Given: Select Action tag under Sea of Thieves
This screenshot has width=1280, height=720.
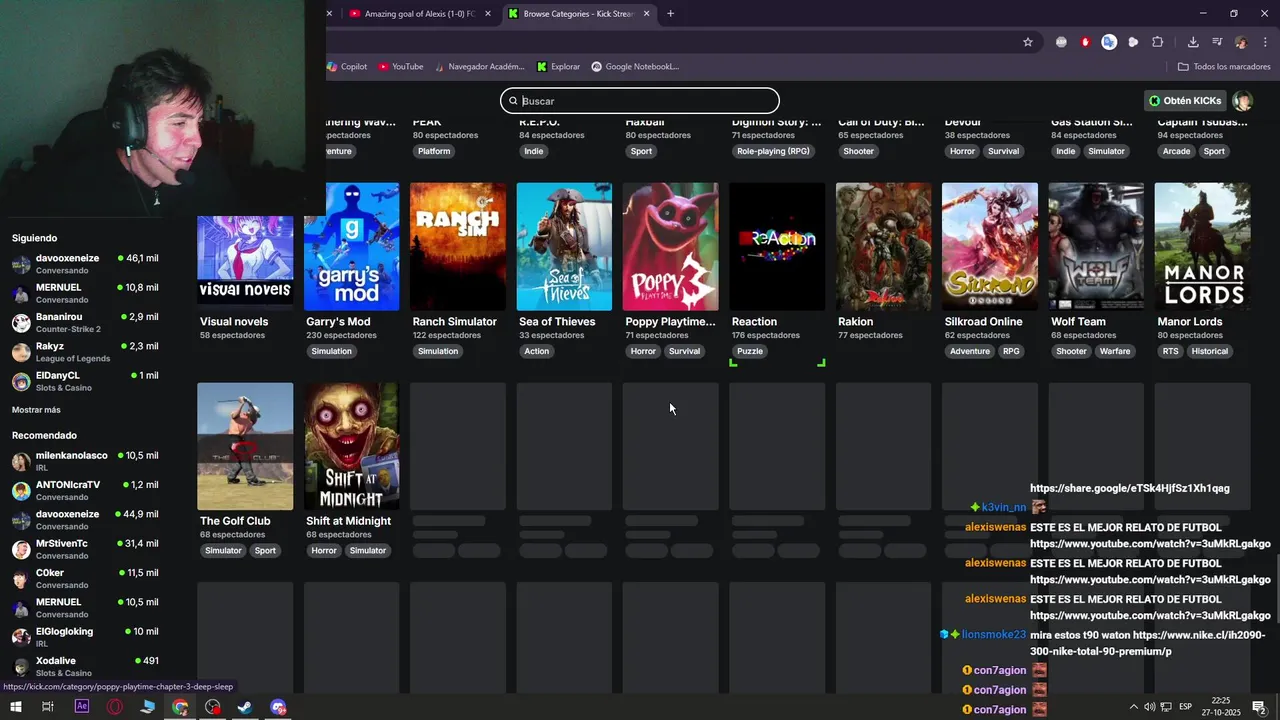Looking at the screenshot, I should click(x=537, y=351).
